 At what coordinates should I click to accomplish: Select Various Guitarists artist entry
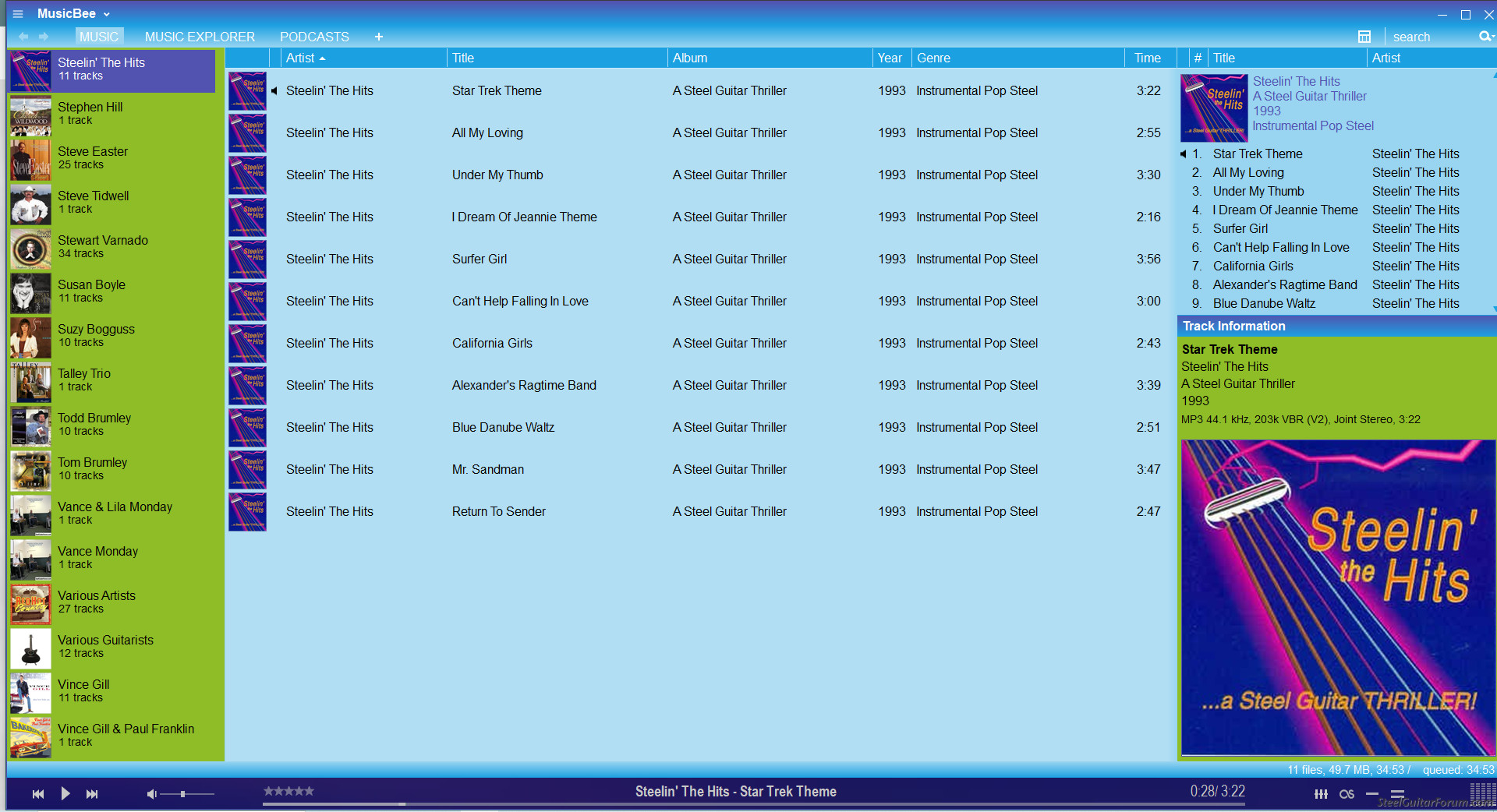[113, 648]
